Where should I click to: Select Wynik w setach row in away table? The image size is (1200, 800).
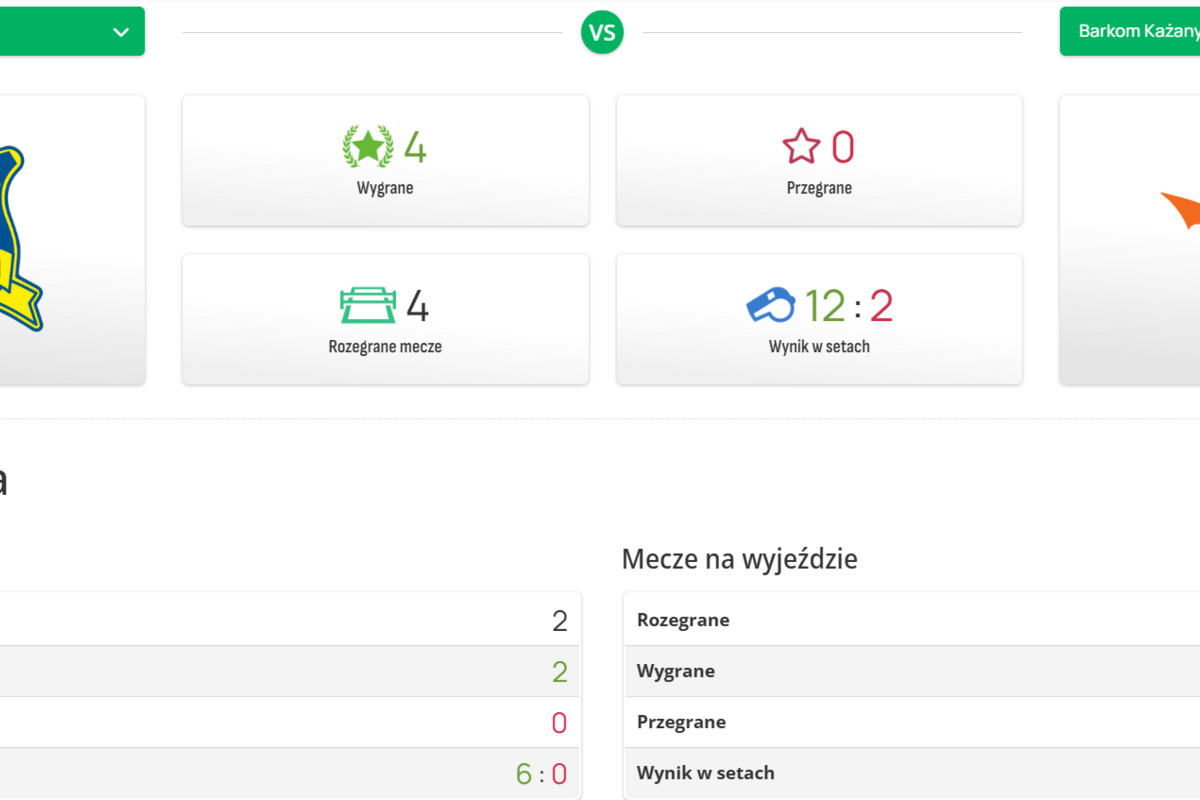705,773
